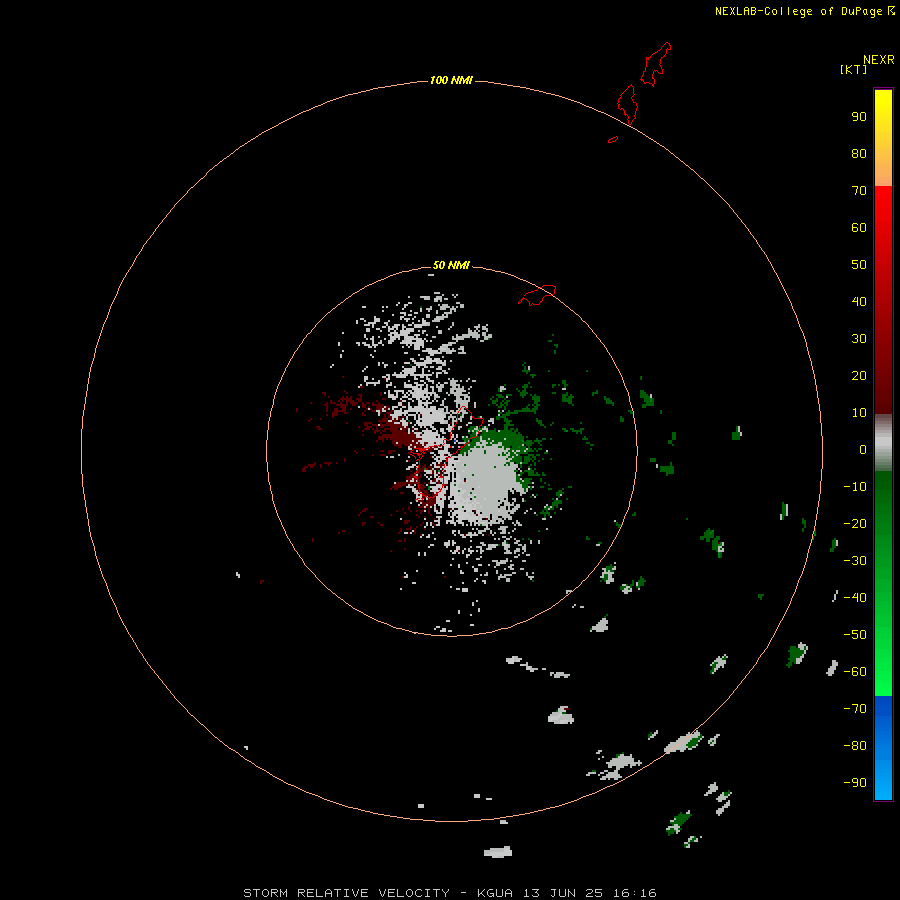Pick the yellow-orange segment of the color bar
This screenshot has width=900, height=900.
pyautogui.click(x=883, y=138)
